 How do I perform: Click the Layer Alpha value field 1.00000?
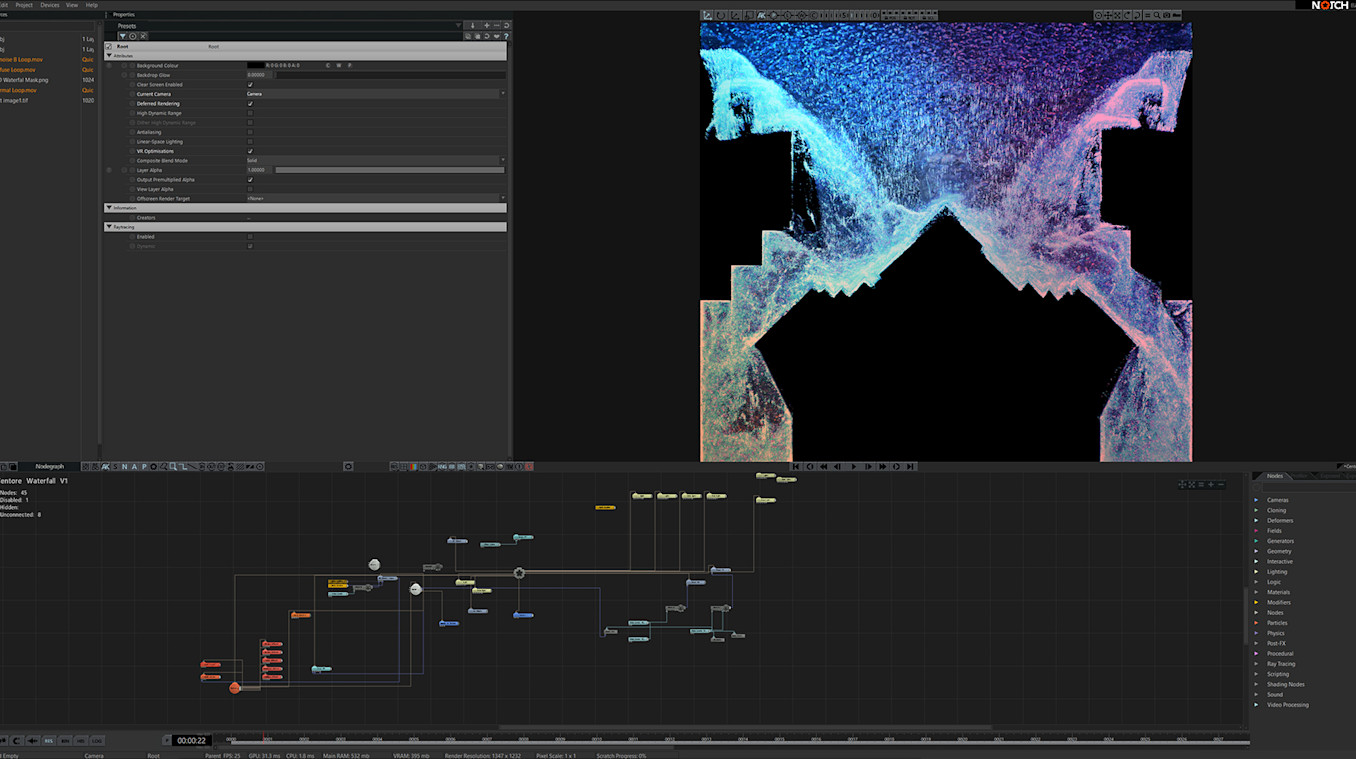pos(259,170)
